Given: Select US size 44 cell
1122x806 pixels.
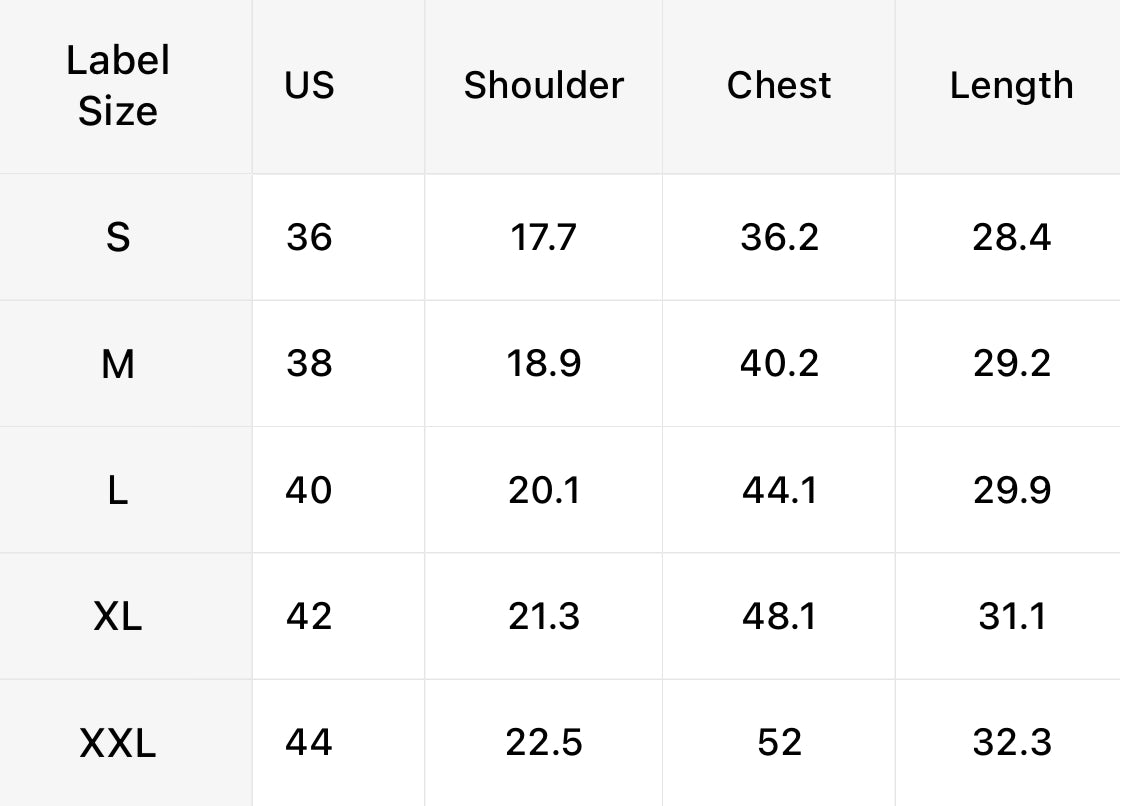Looking at the screenshot, I should 309,743.
